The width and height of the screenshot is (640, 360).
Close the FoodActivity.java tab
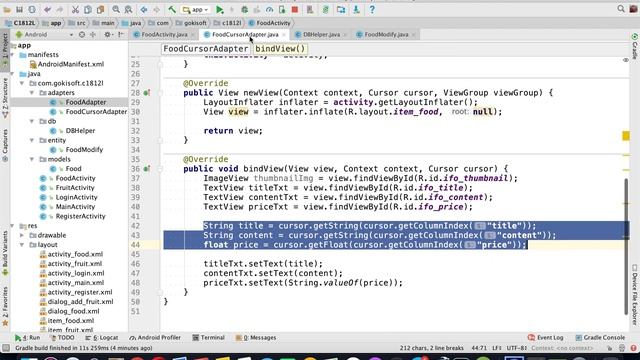tap(193, 35)
